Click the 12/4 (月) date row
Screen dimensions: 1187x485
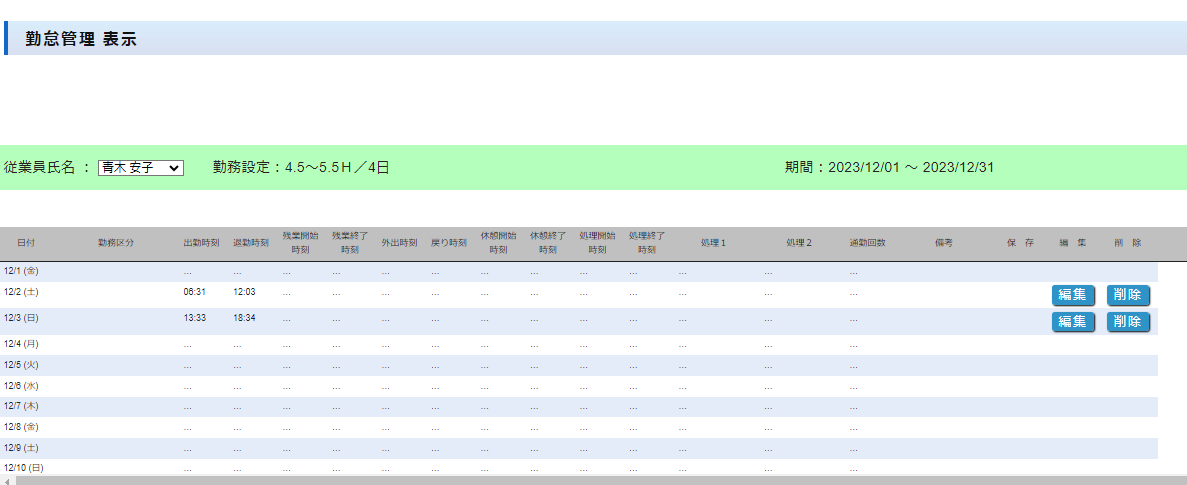pyautogui.click(x=21, y=344)
